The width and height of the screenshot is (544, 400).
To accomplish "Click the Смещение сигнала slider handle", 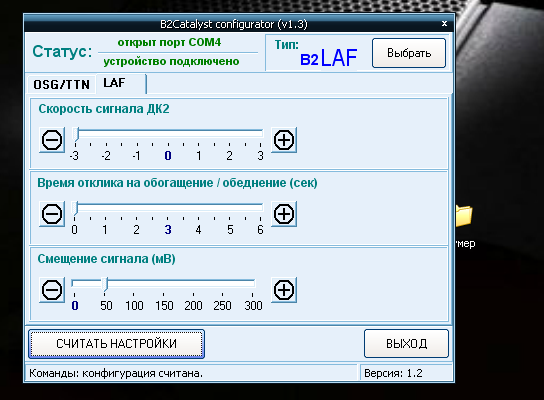I will click(x=105, y=284).
